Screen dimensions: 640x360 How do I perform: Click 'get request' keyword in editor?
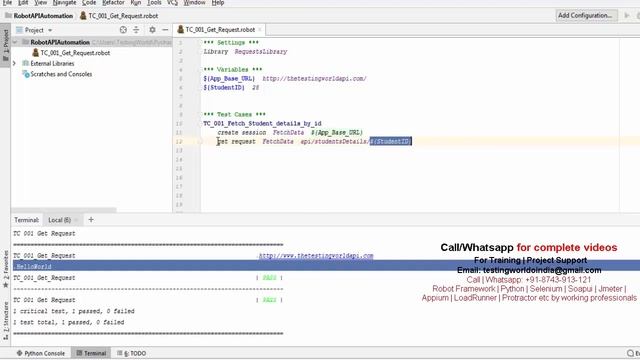point(236,141)
